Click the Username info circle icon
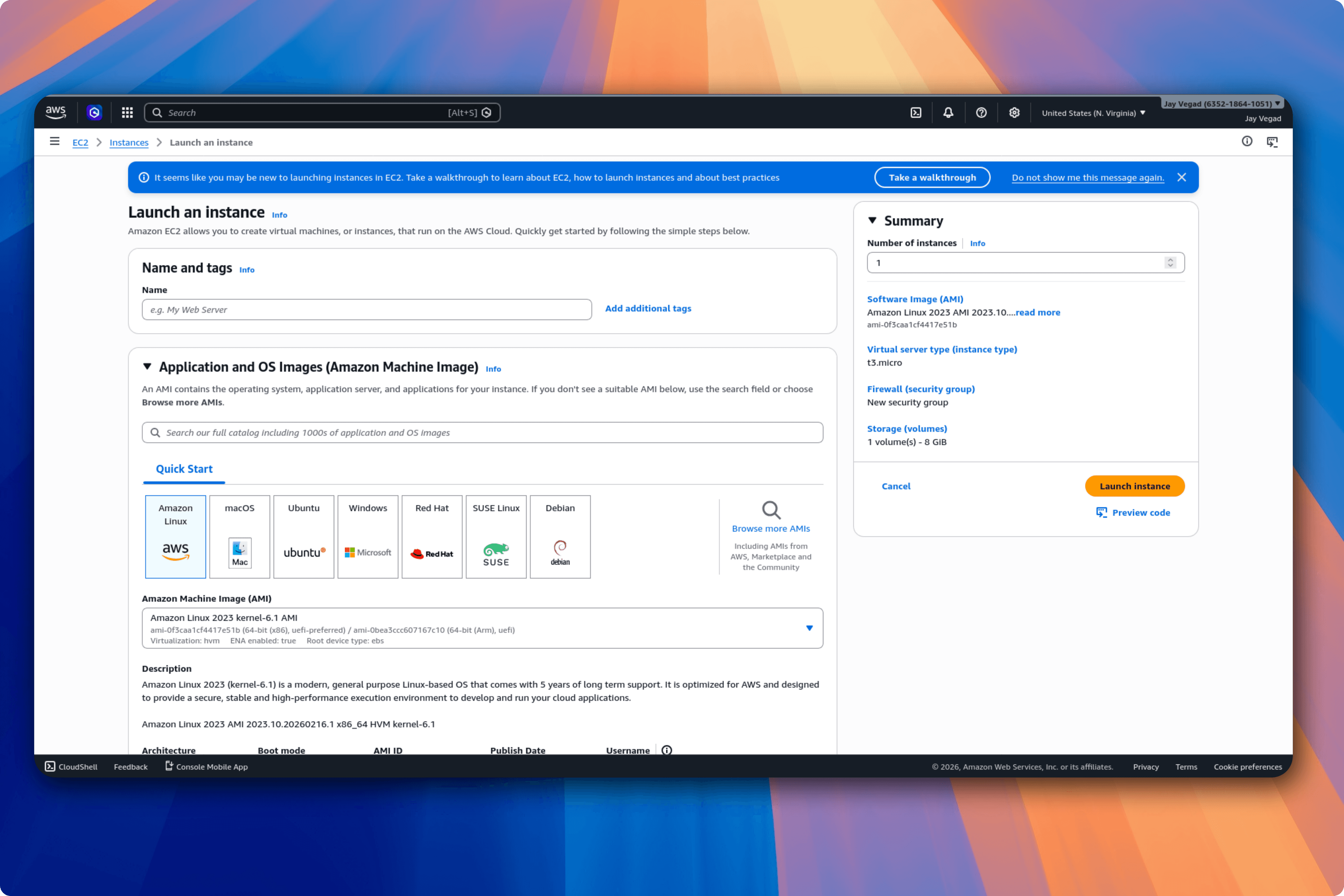1344x896 pixels. point(667,750)
